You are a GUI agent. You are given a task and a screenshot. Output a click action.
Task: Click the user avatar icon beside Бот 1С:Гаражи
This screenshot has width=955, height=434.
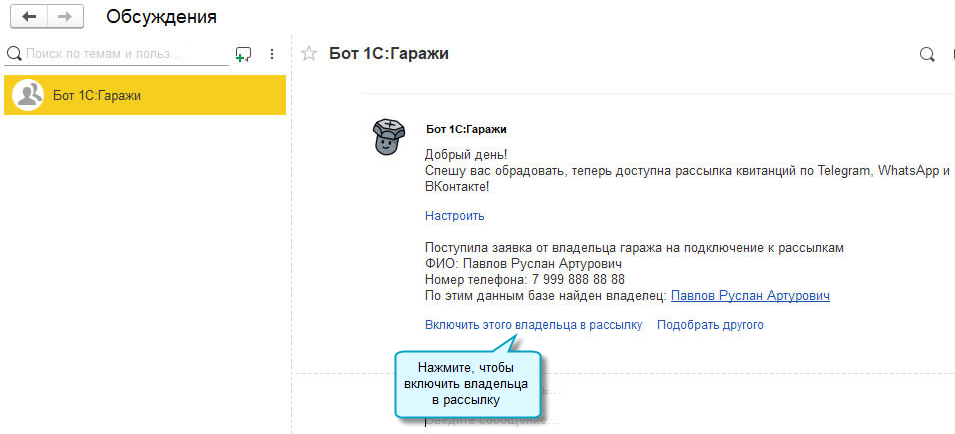(27, 95)
